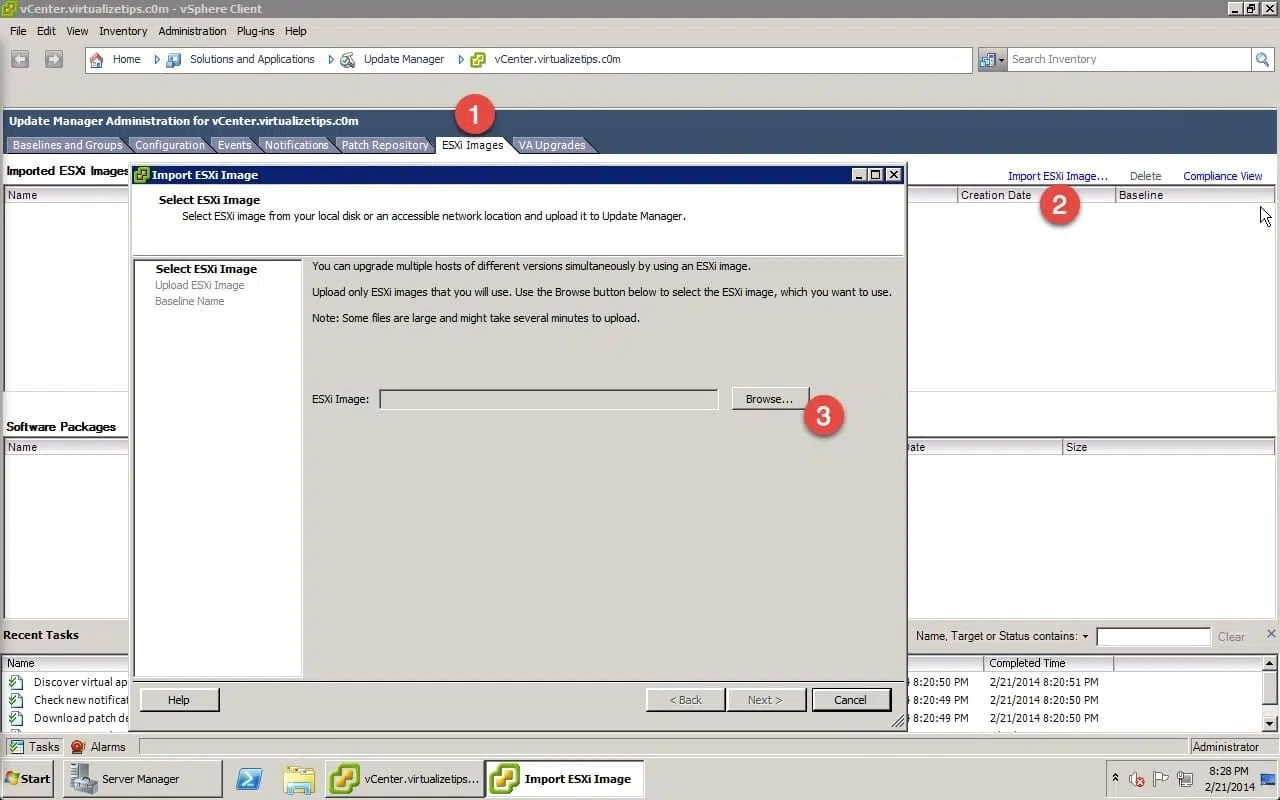Click the Creation Date column header
This screenshot has height=800, width=1280.
(x=1036, y=195)
